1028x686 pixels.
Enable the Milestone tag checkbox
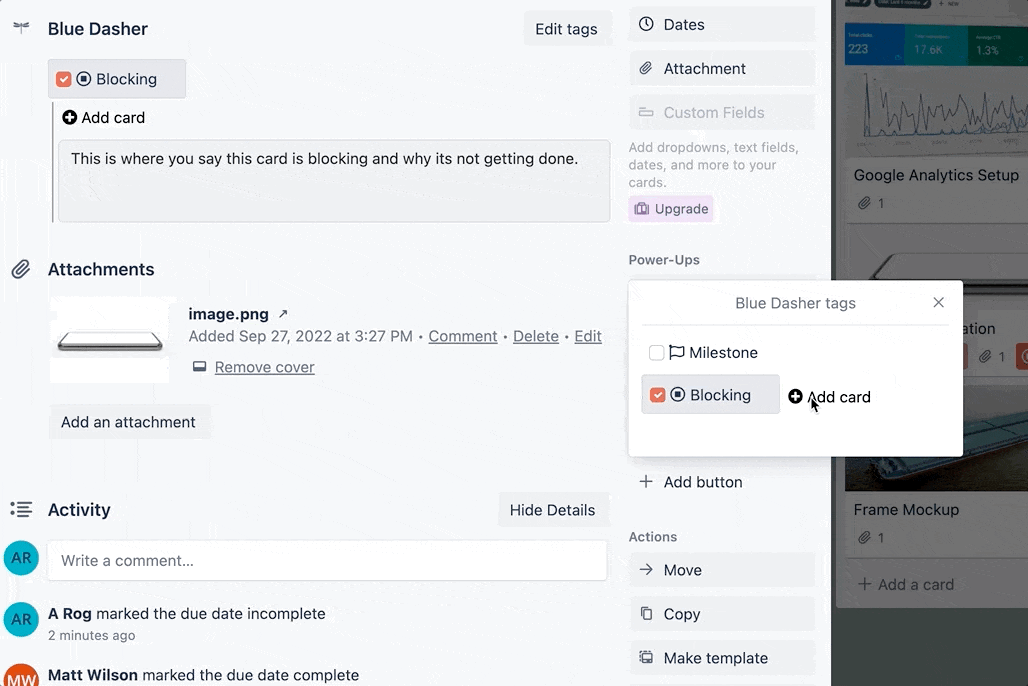656,353
